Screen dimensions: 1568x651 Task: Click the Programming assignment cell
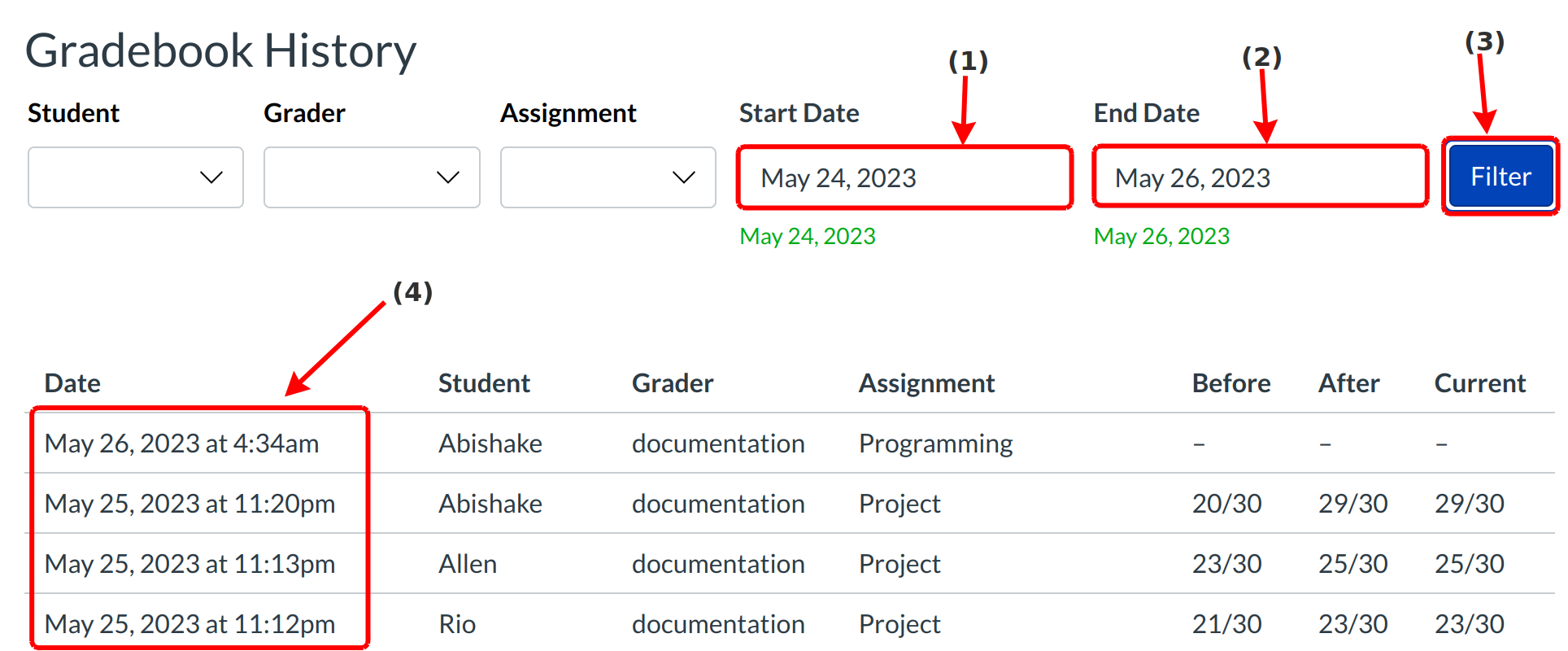935,443
